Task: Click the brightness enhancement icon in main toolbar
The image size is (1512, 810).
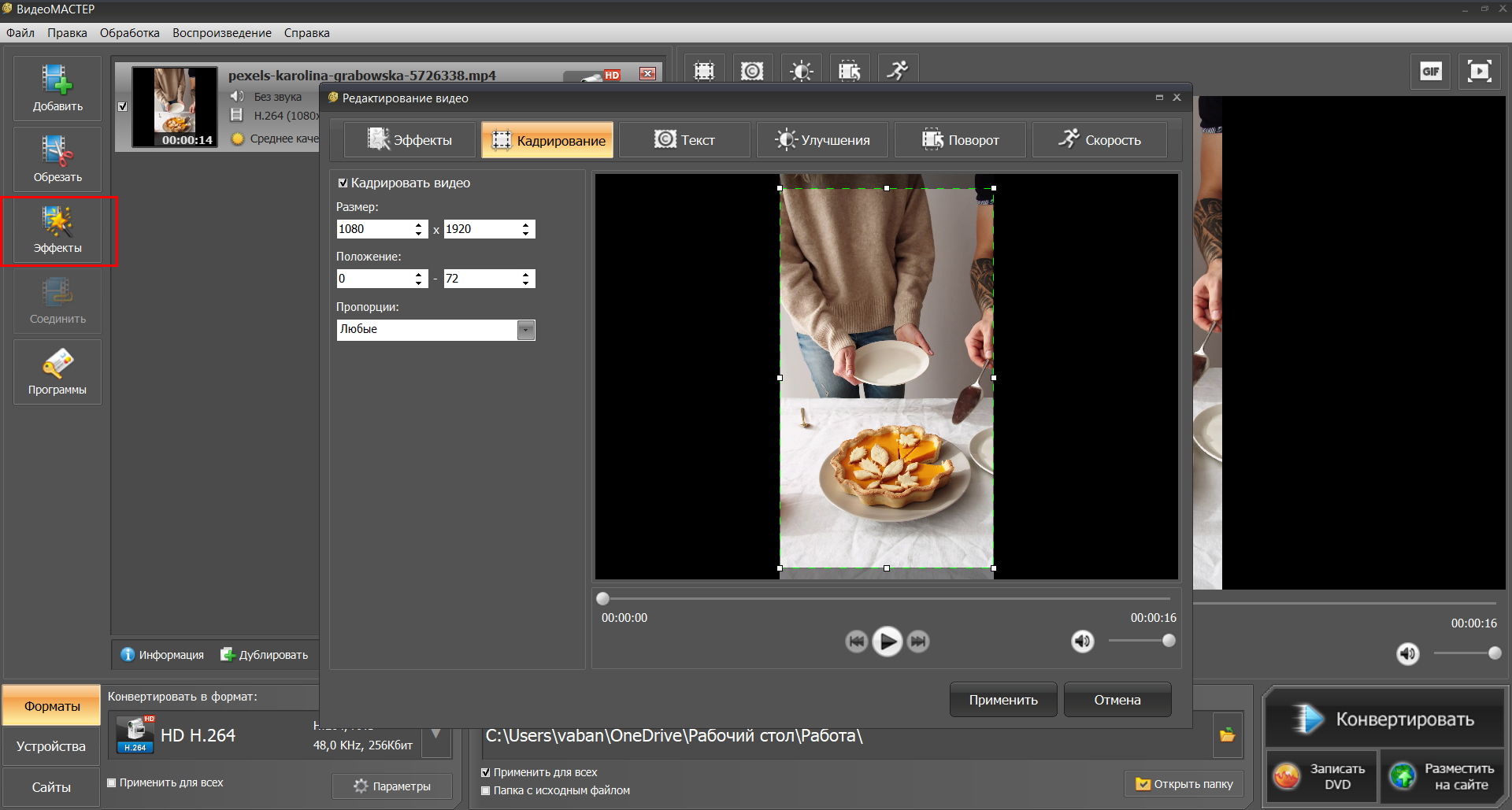Action: click(x=801, y=71)
